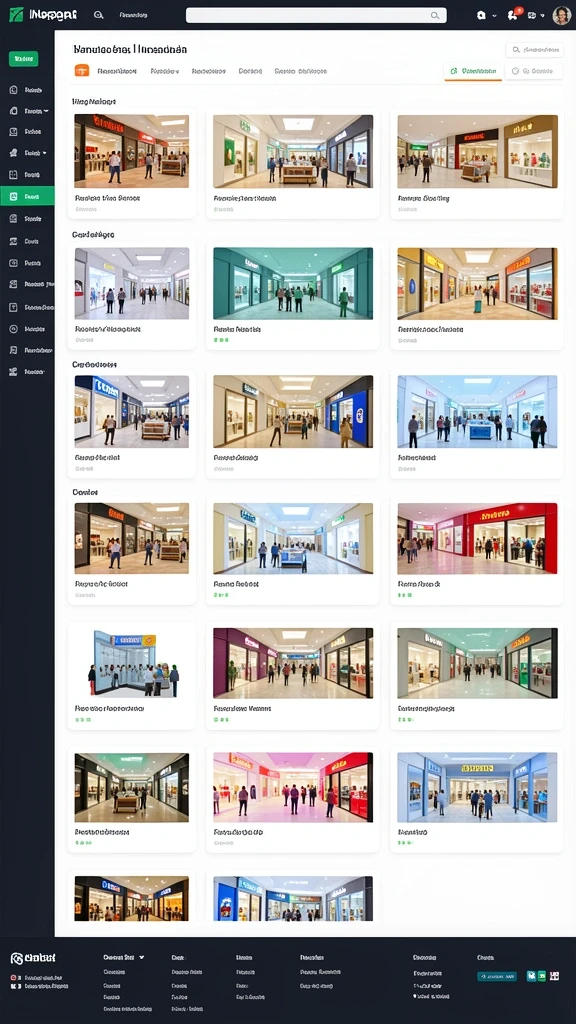Click the orange icon before the tabs
This screenshot has height=1024, width=576.
[82, 71]
